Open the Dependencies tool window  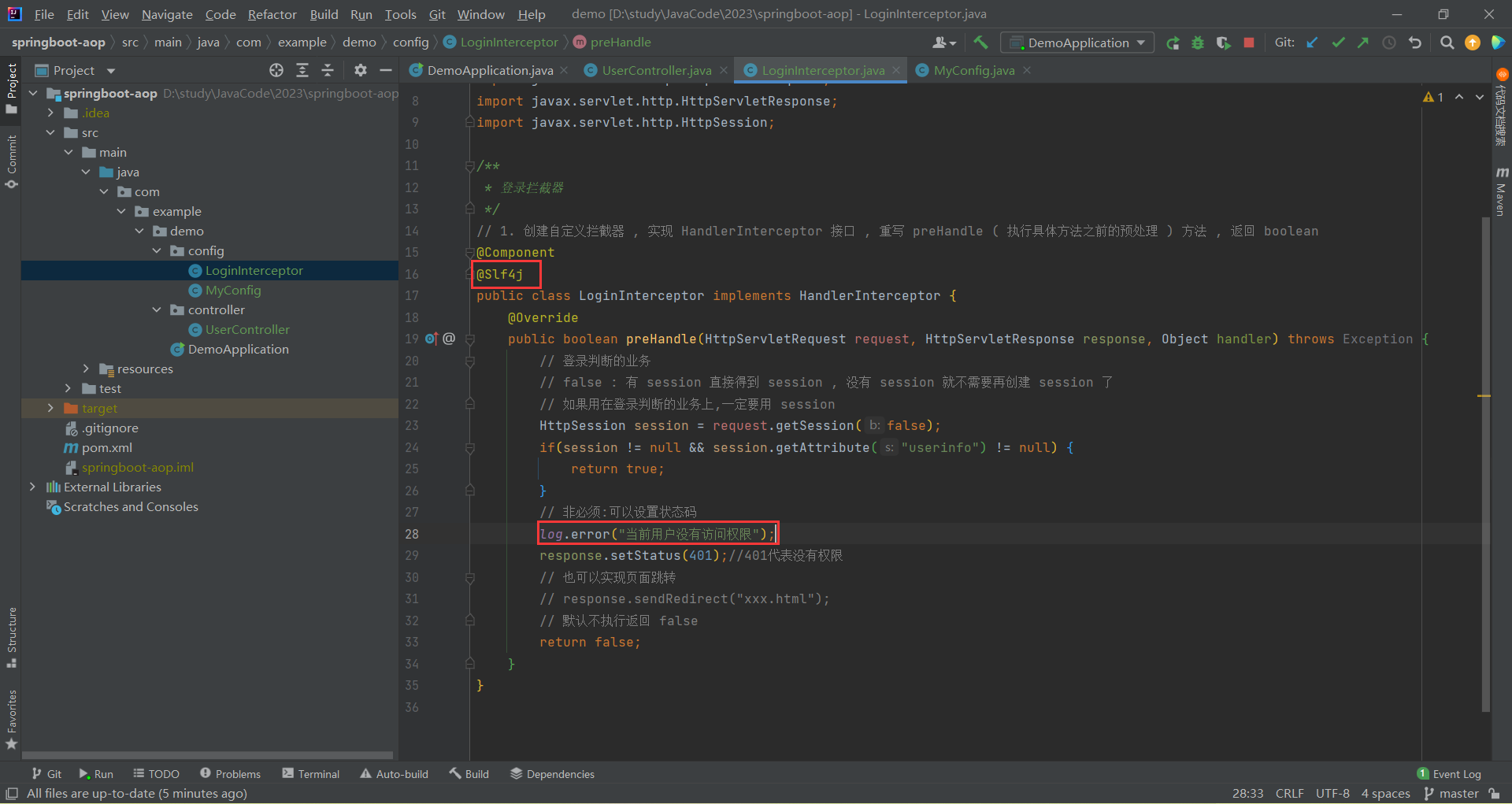(x=552, y=774)
